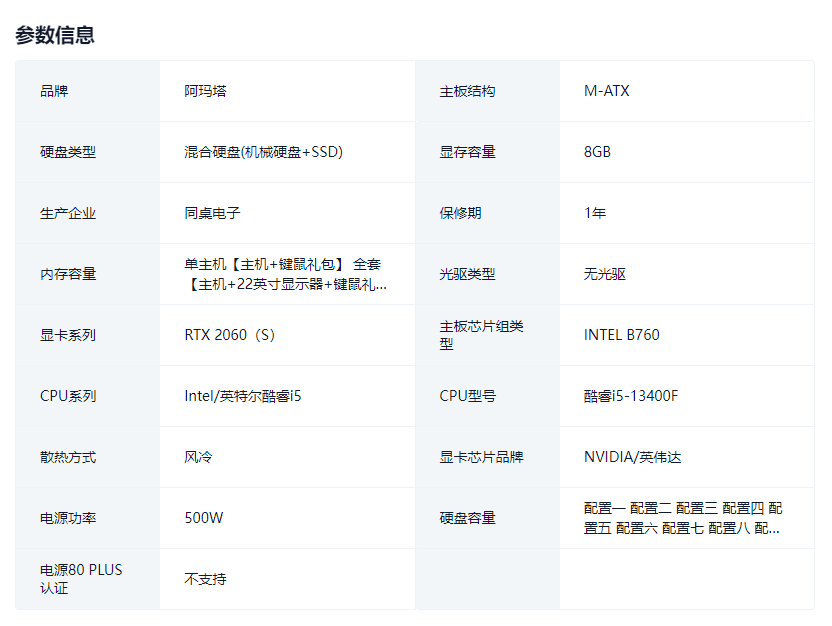Expand the truncated 配置一 配置二 disk capacity text
The width and height of the screenshot is (832, 626).
pos(683,518)
